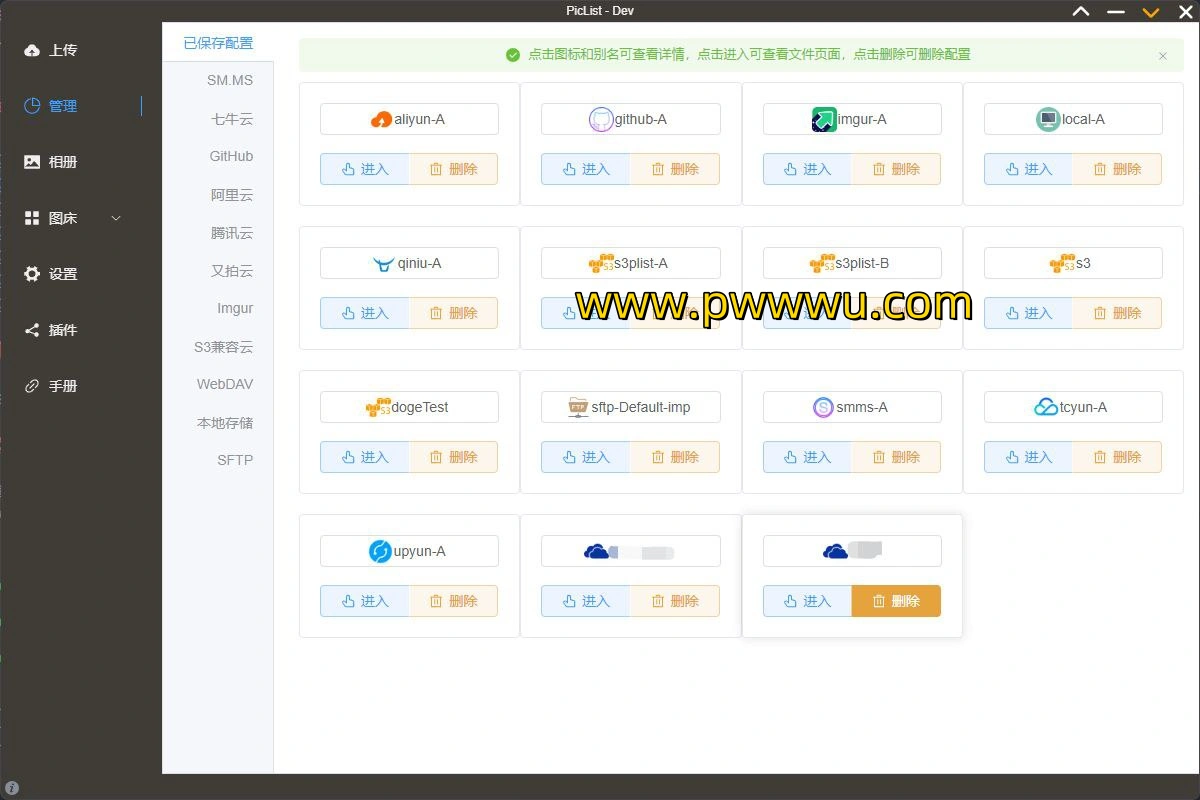Screen dimensions: 1200x800
Task: Click 删除 for the s3 config
Action: (x=1117, y=313)
